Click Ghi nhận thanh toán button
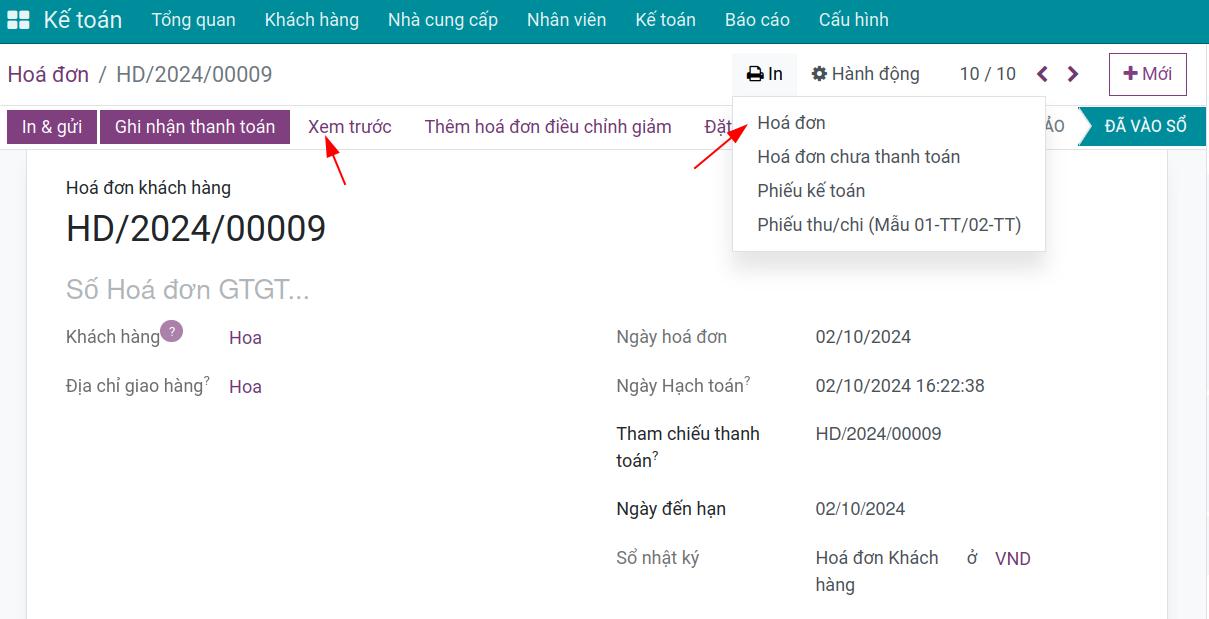Screen dimensions: 1209x619 point(195,127)
